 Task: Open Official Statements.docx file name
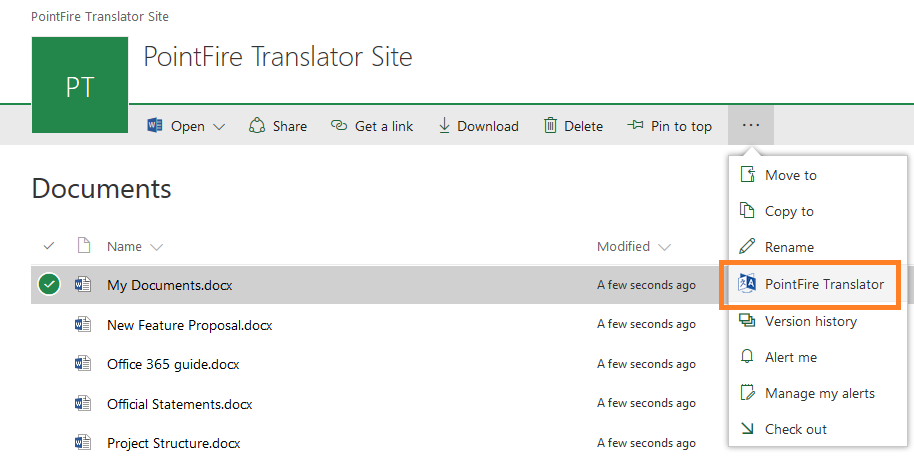(180, 404)
